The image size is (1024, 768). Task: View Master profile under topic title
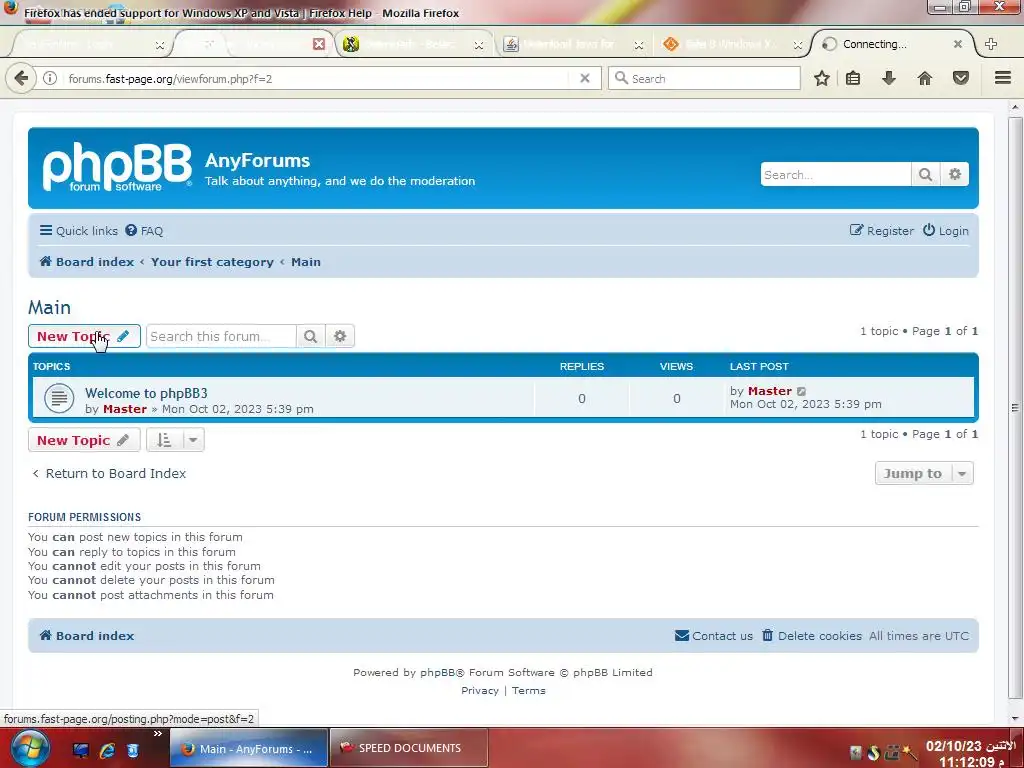point(125,409)
